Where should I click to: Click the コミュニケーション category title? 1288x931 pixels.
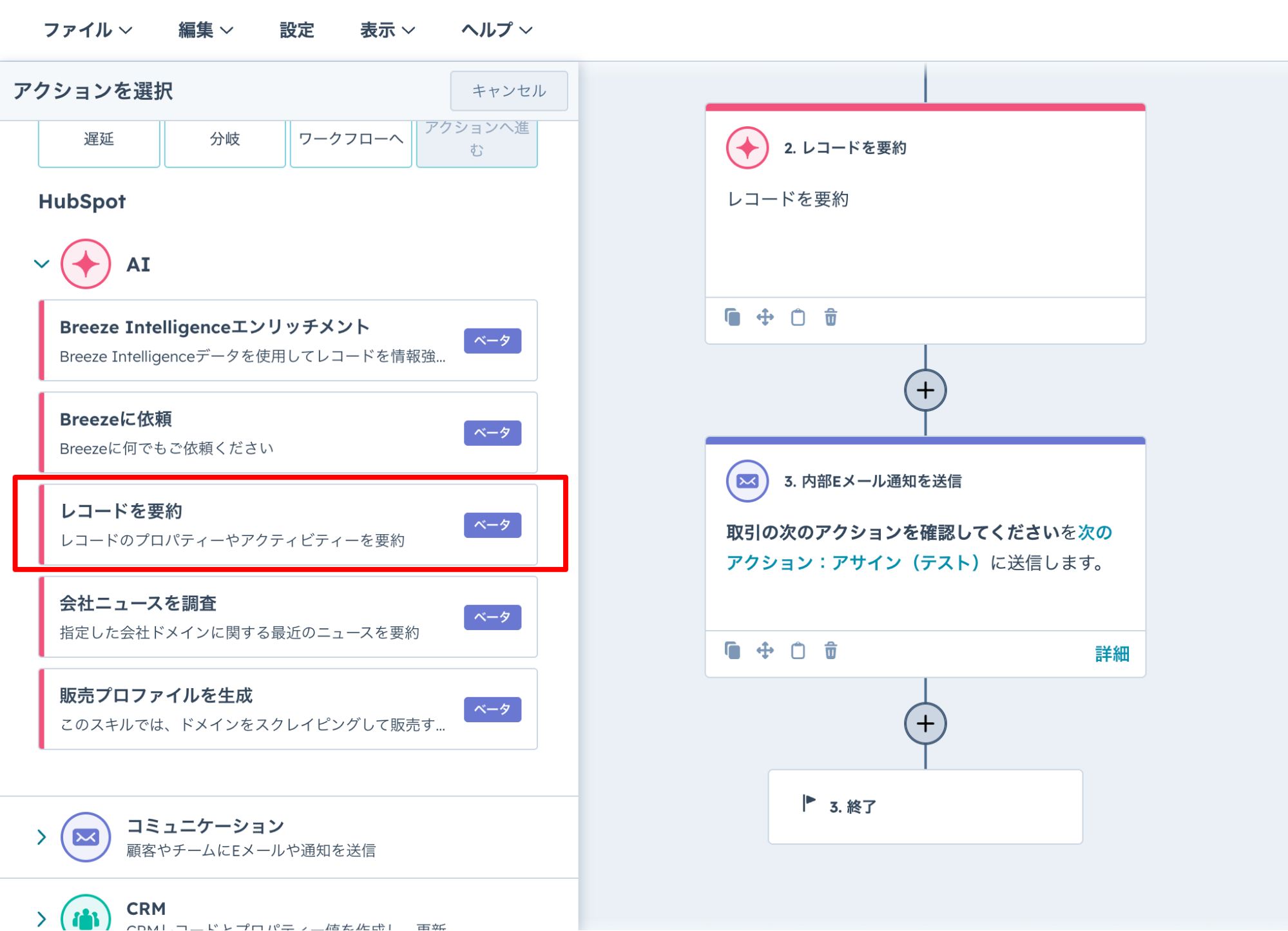[206, 826]
